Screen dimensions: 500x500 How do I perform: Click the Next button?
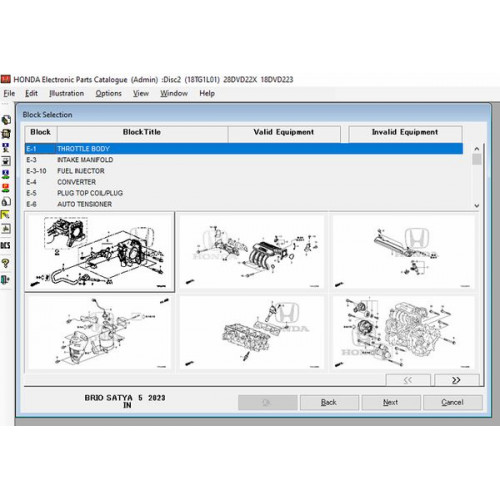(x=391, y=402)
